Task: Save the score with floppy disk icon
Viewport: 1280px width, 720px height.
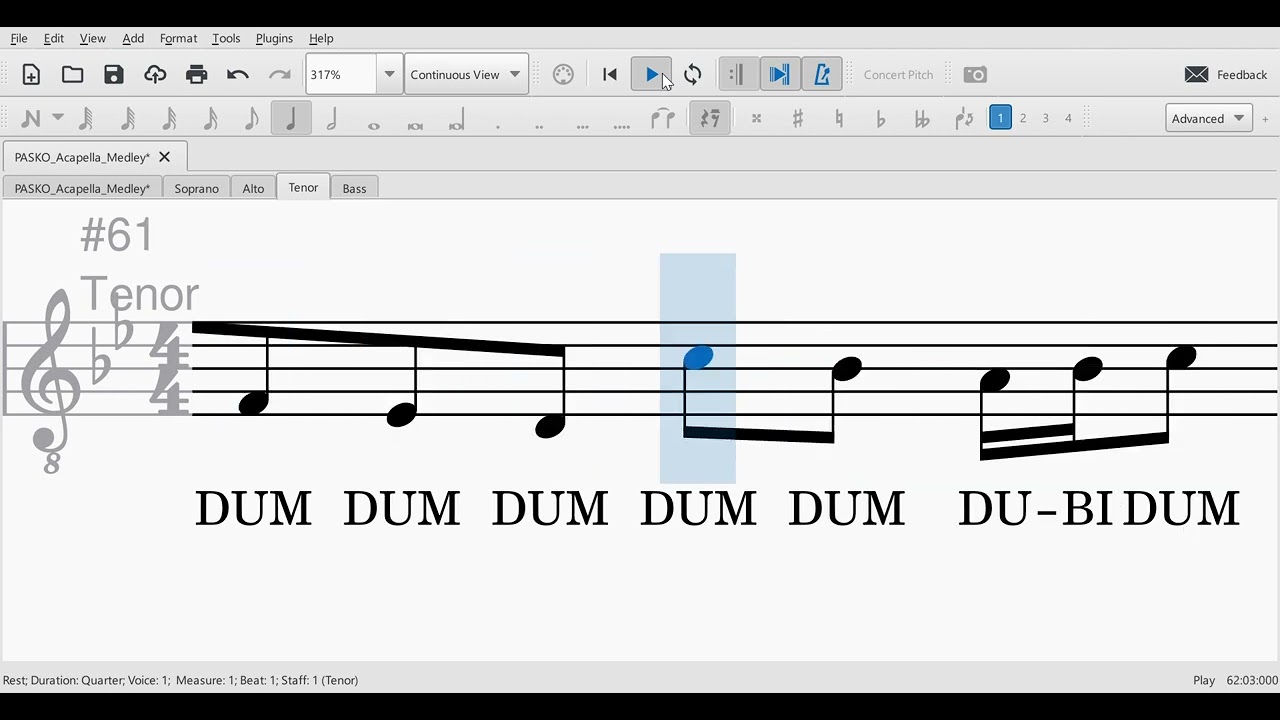Action: click(x=114, y=75)
